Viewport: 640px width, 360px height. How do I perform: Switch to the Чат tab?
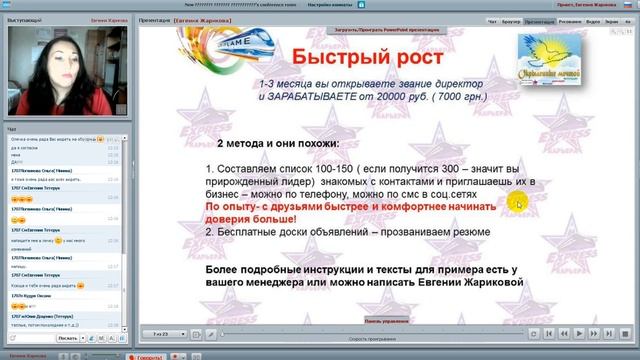493,22
